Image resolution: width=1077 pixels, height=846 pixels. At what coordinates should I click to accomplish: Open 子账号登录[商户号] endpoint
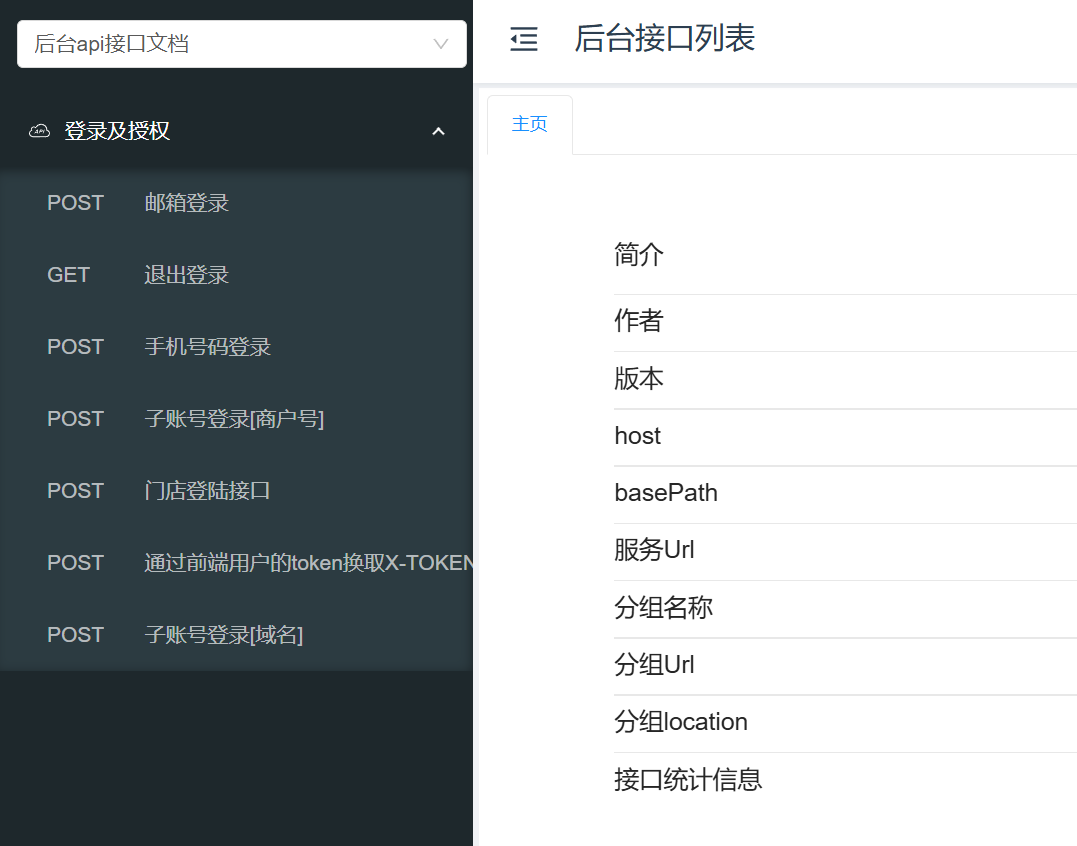234,419
